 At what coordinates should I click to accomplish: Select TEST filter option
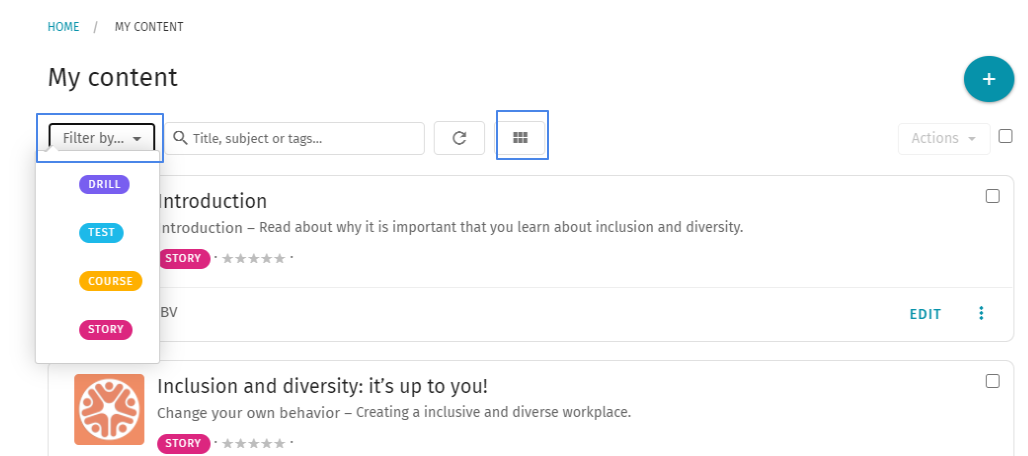coord(101,233)
